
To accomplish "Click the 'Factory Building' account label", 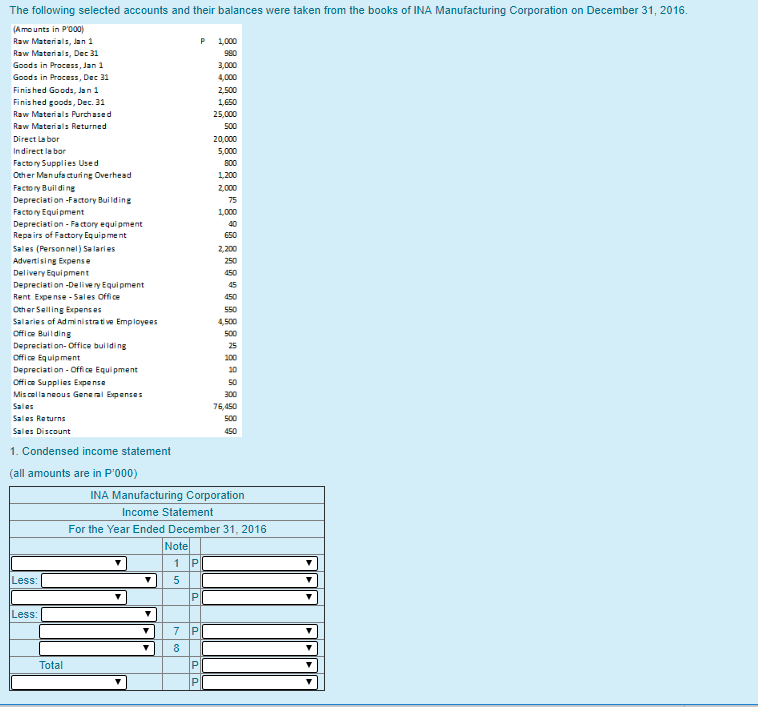I will 44,188.
